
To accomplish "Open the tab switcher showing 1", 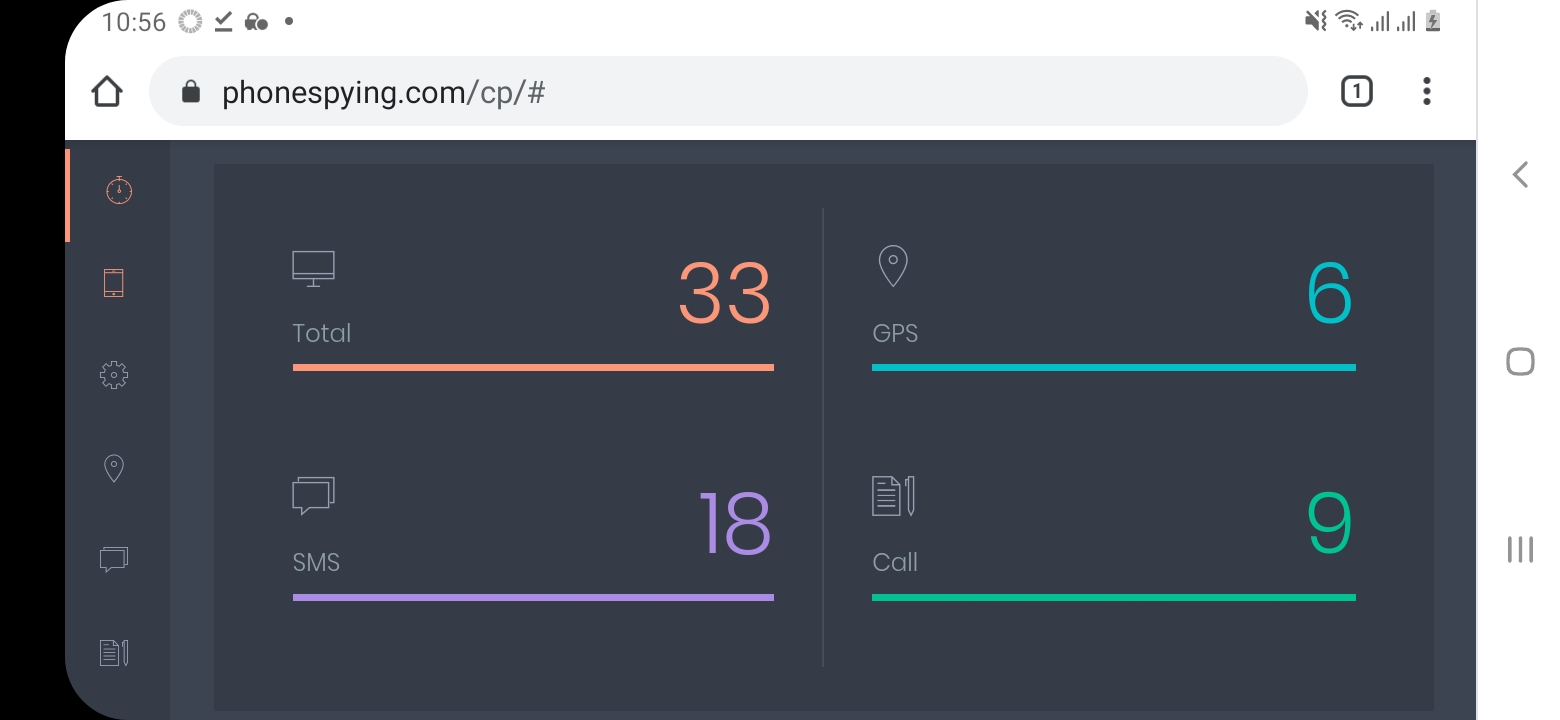I will (x=1356, y=92).
